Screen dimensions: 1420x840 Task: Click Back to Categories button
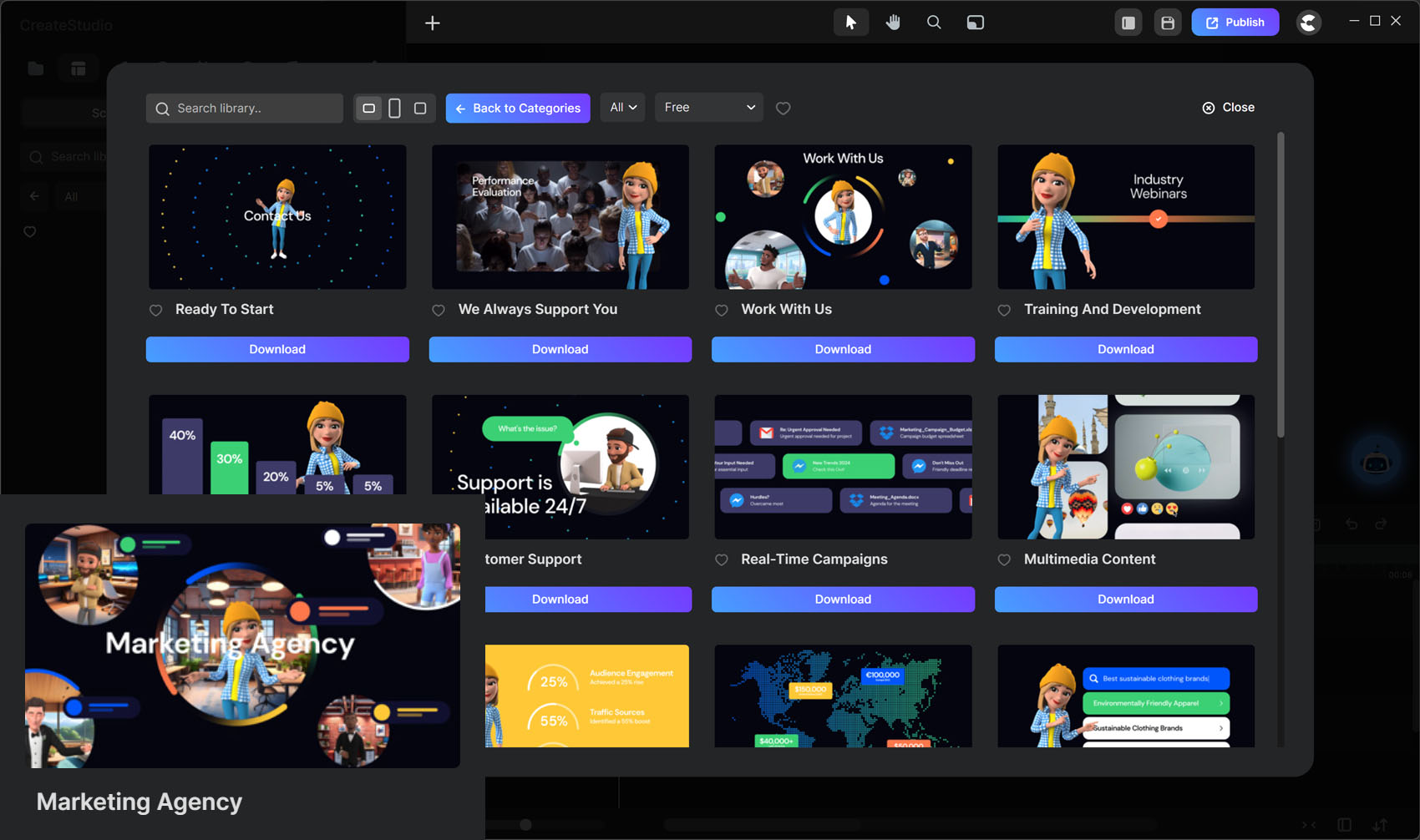point(518,109)
